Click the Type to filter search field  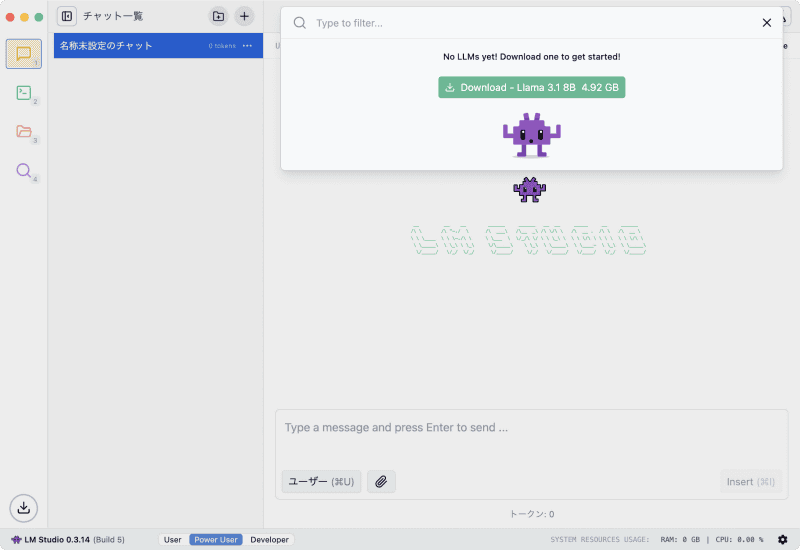point(533,23)
